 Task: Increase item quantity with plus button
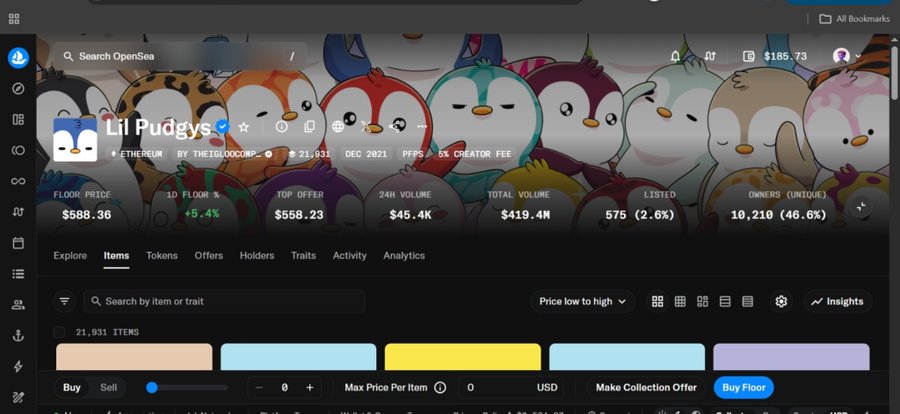310,388
